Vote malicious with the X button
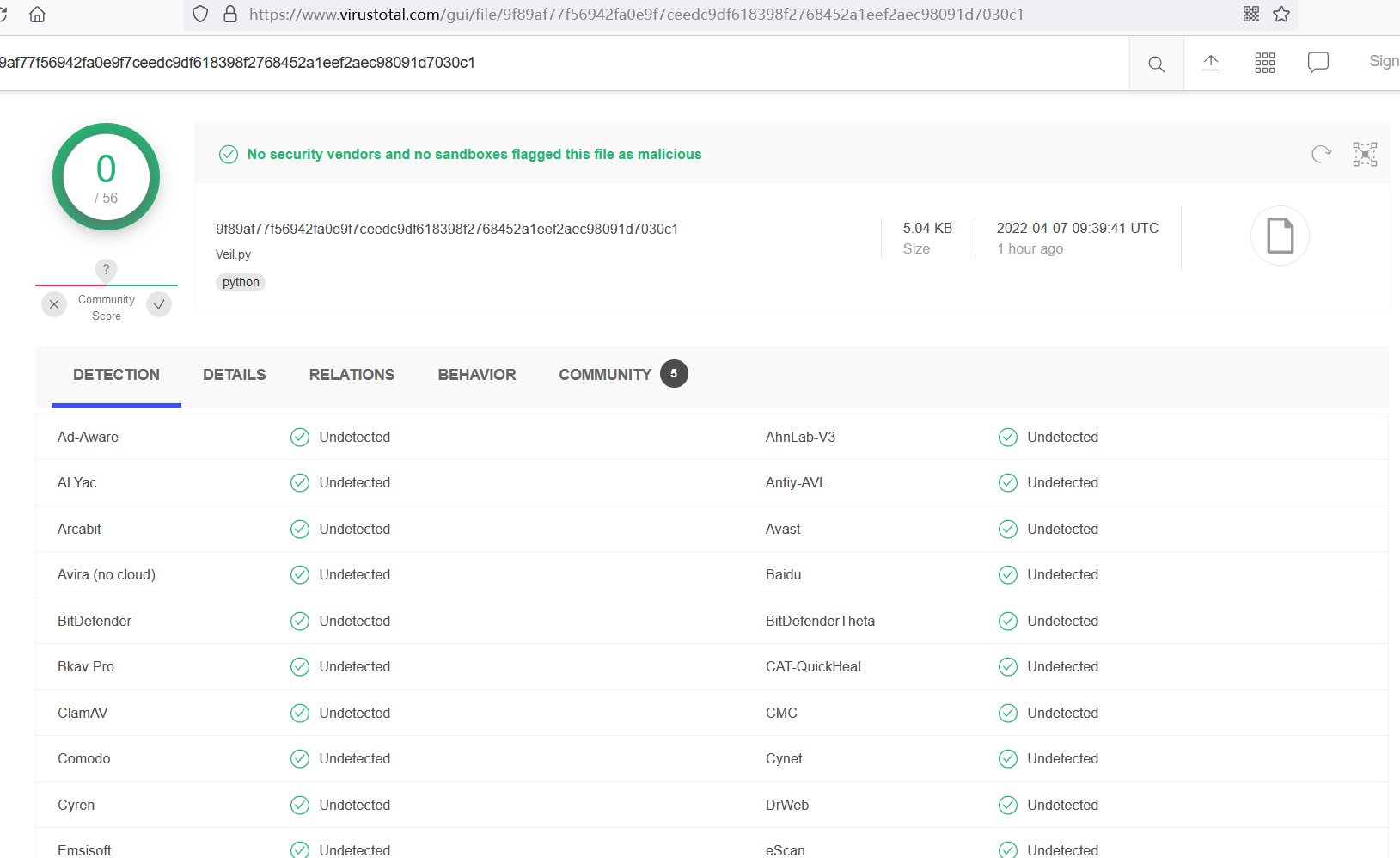 54,304
